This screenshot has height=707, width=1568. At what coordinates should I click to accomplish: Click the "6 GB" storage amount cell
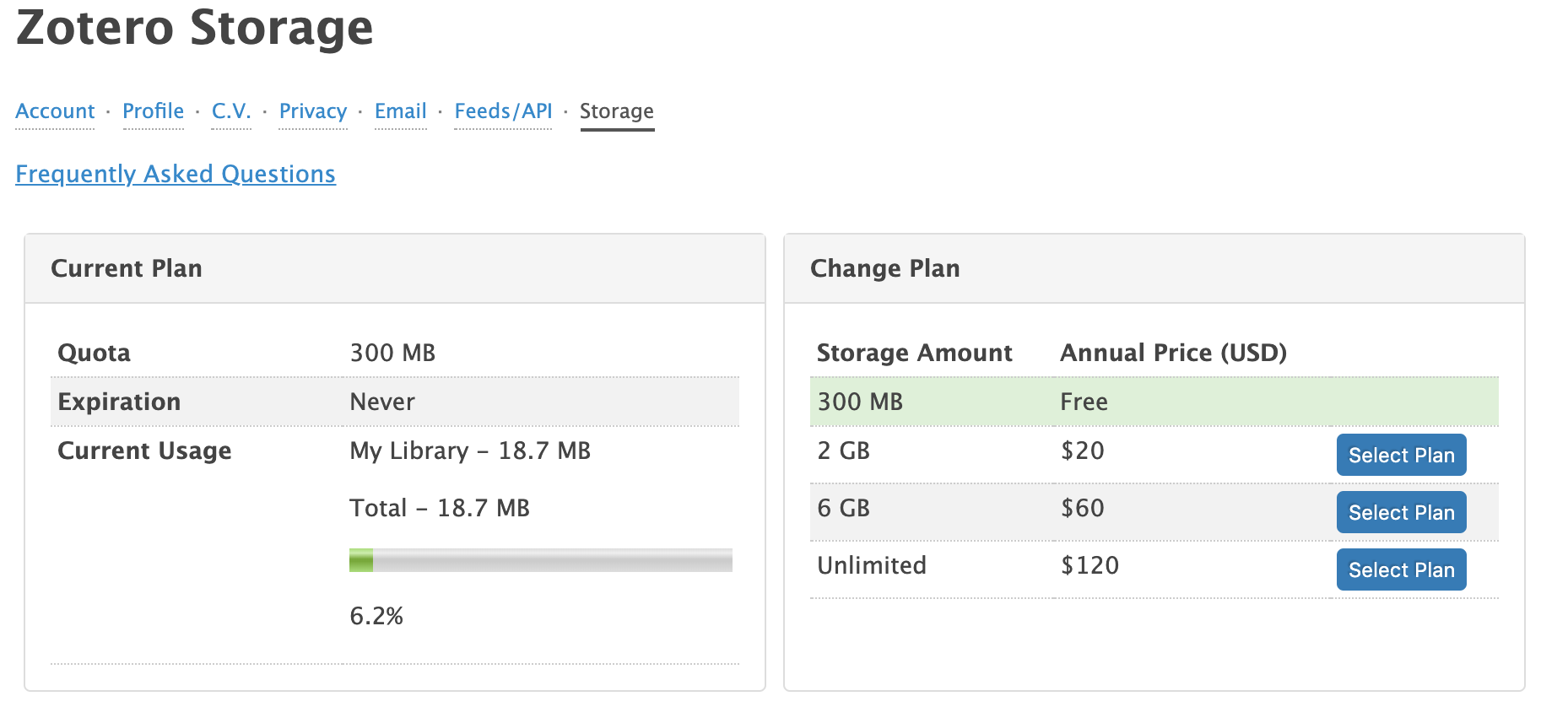(x=843, y=508)
